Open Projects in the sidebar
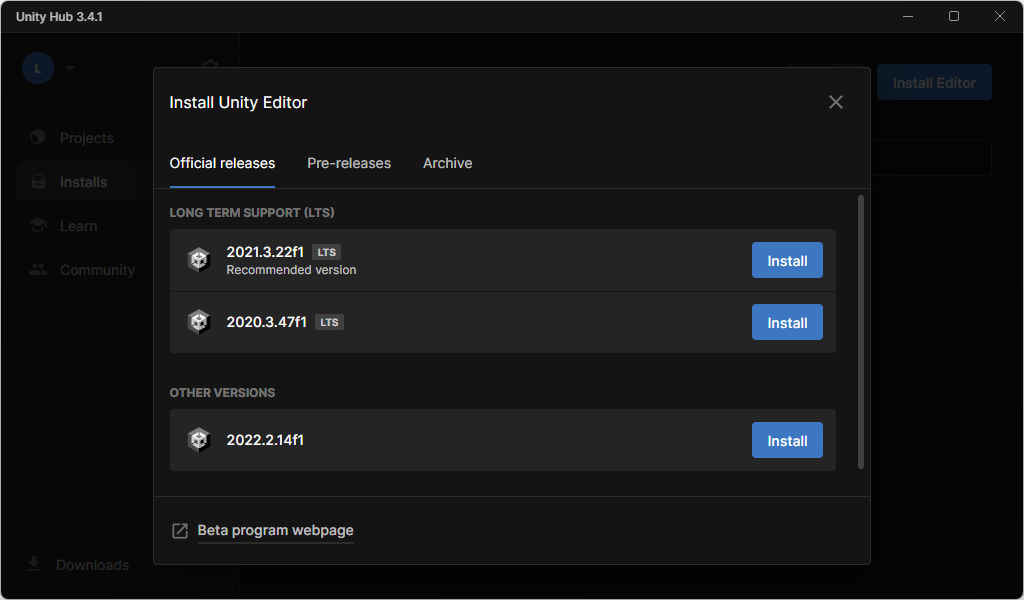The image size is (1024, 600). [x=87, y=138]
